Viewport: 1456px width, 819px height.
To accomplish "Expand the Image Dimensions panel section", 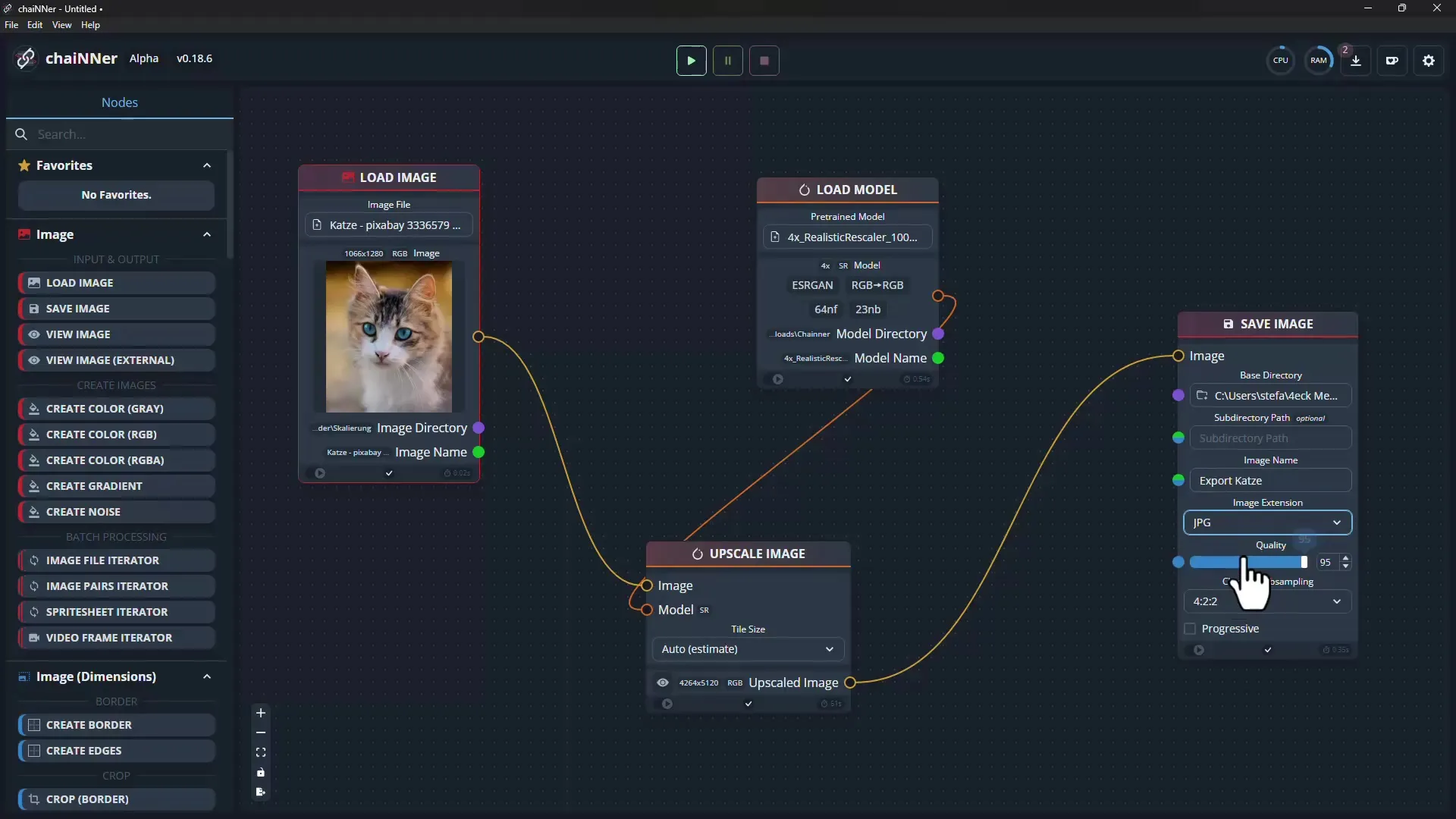I will tap(207, 676).
